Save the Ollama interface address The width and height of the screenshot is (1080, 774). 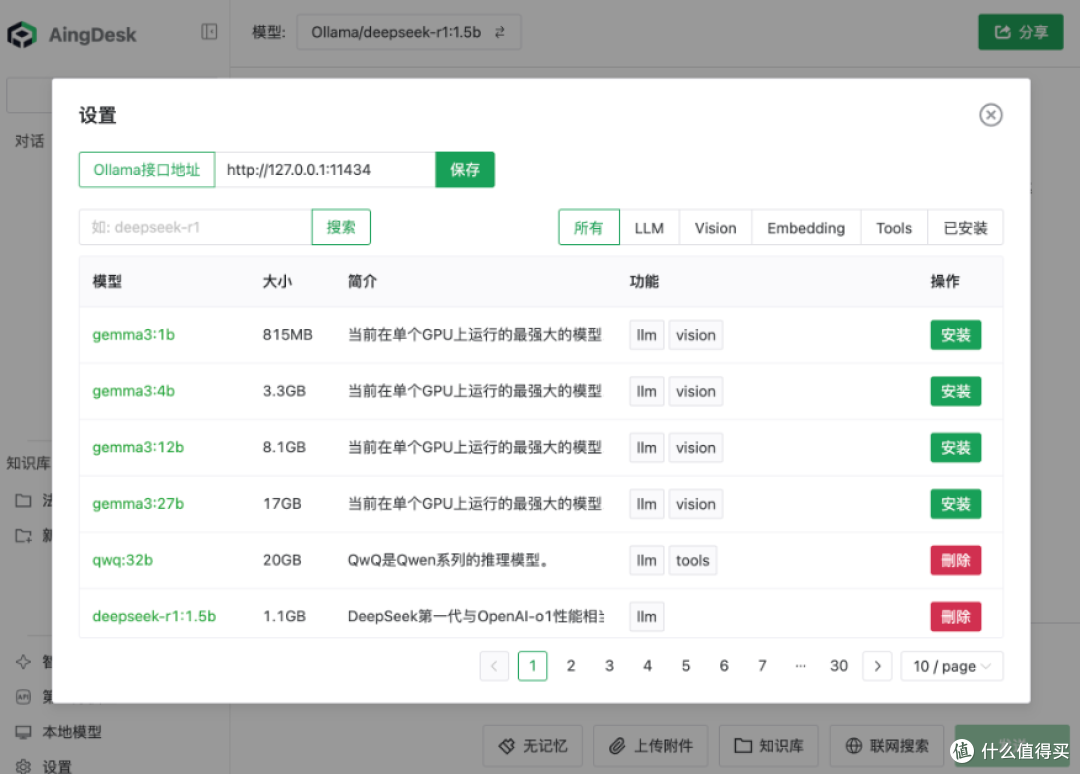pyautogui.click(x=465, y=170)
